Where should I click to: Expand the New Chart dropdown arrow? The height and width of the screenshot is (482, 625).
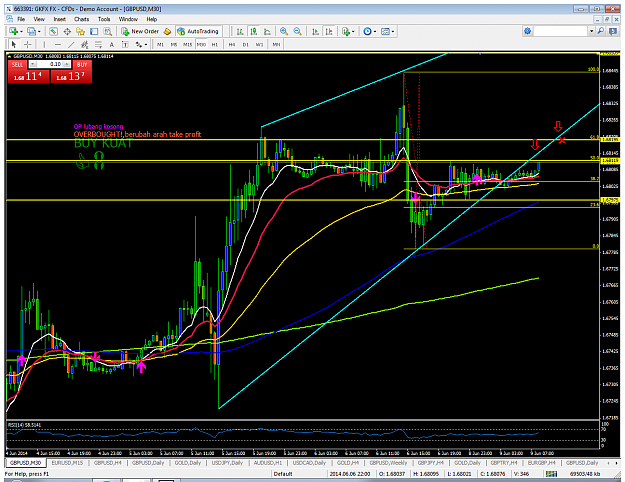coord(21,31)
